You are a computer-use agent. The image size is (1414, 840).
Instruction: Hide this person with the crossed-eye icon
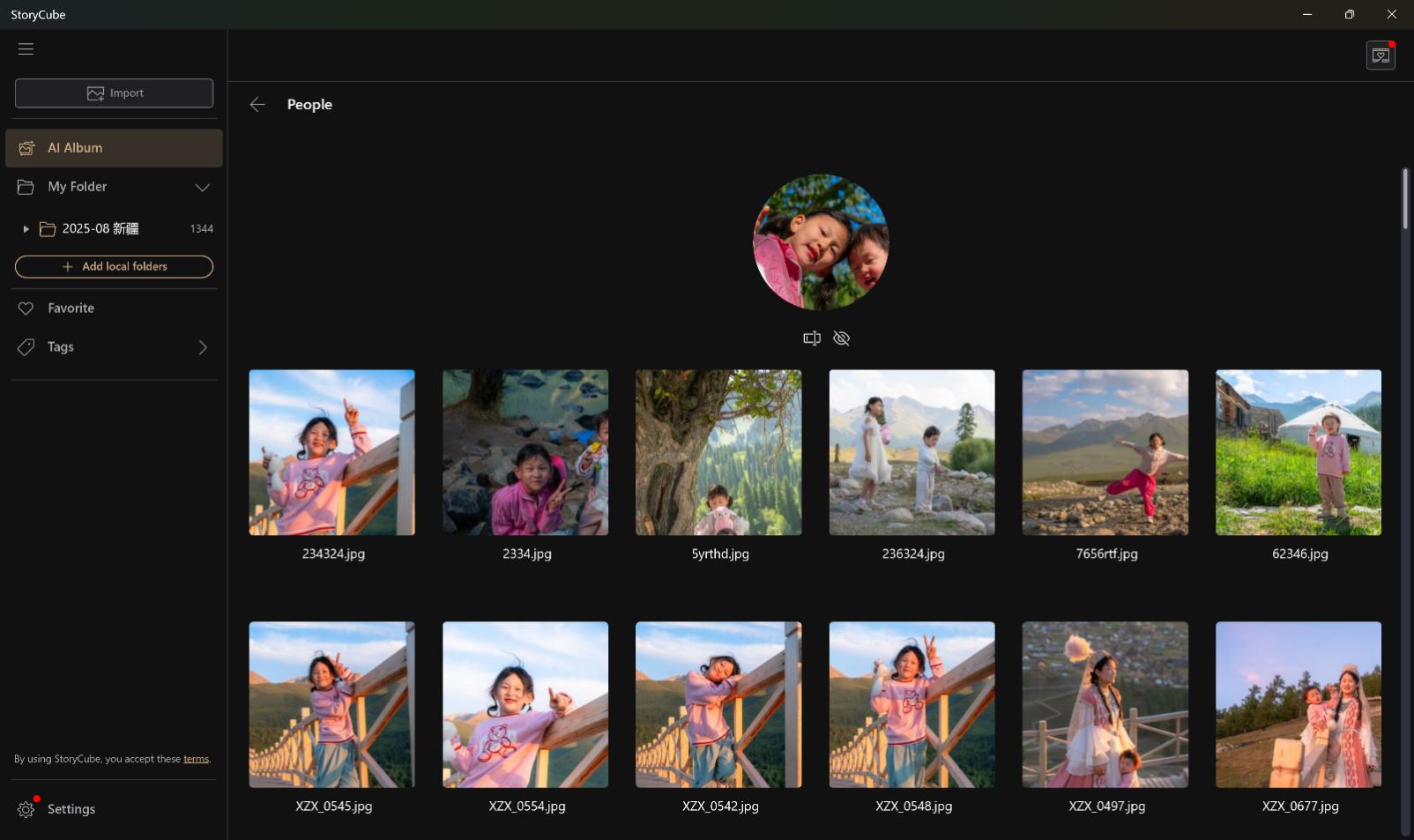[841, 338]
